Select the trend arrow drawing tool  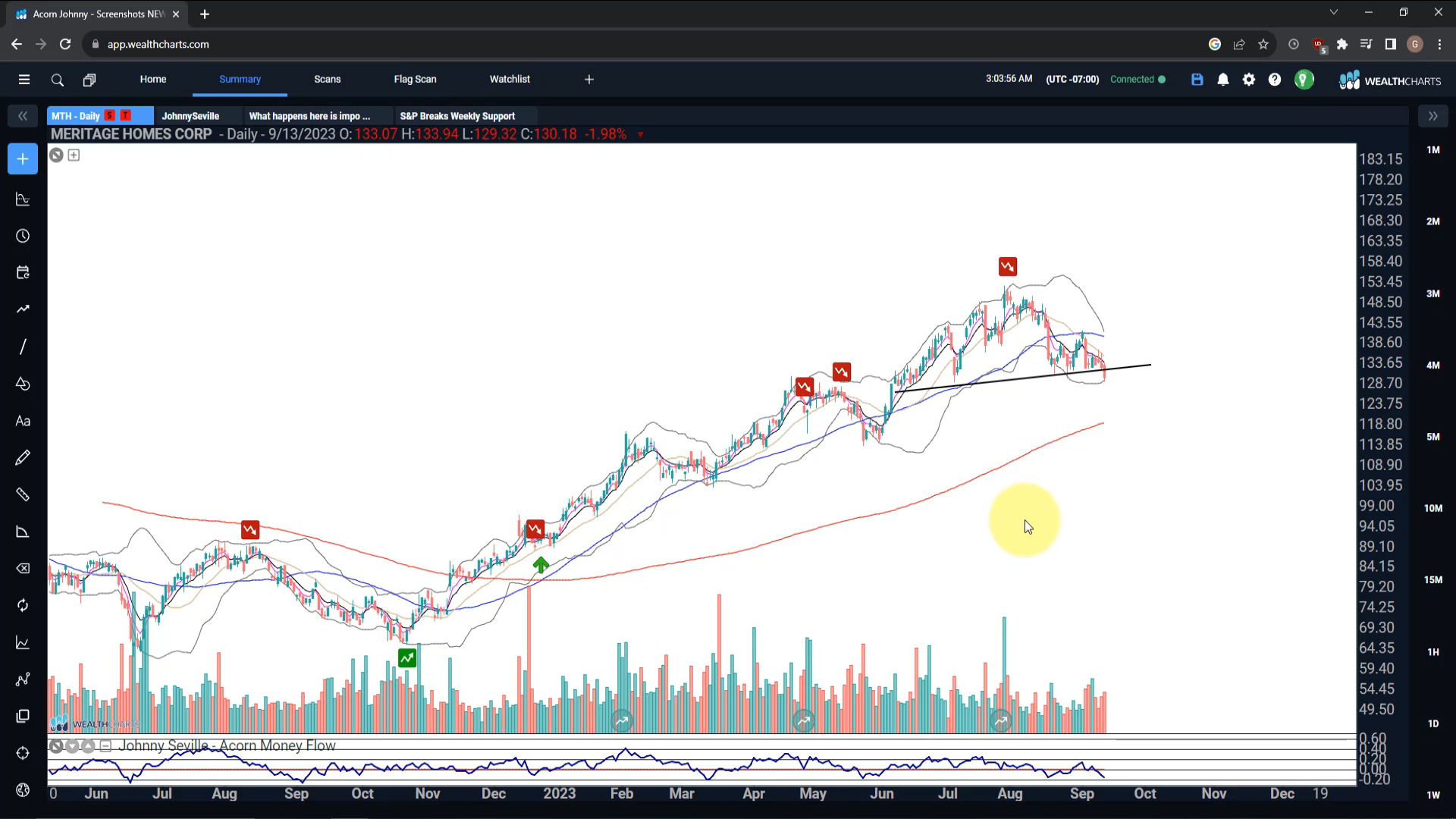(x=23, y=309)
